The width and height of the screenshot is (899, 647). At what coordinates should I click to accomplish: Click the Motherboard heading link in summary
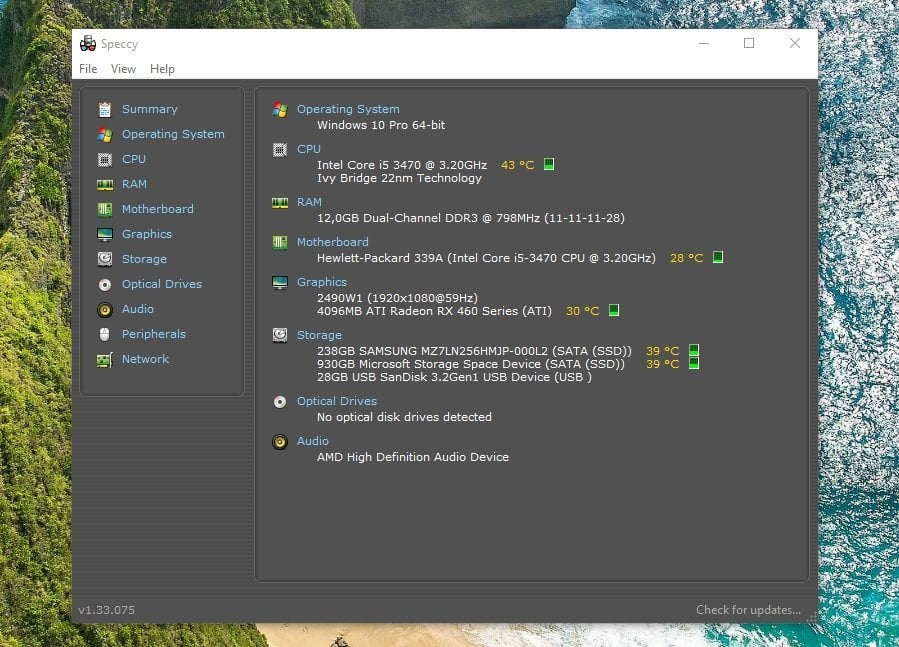pyautogui.click(x=333, y=242)
